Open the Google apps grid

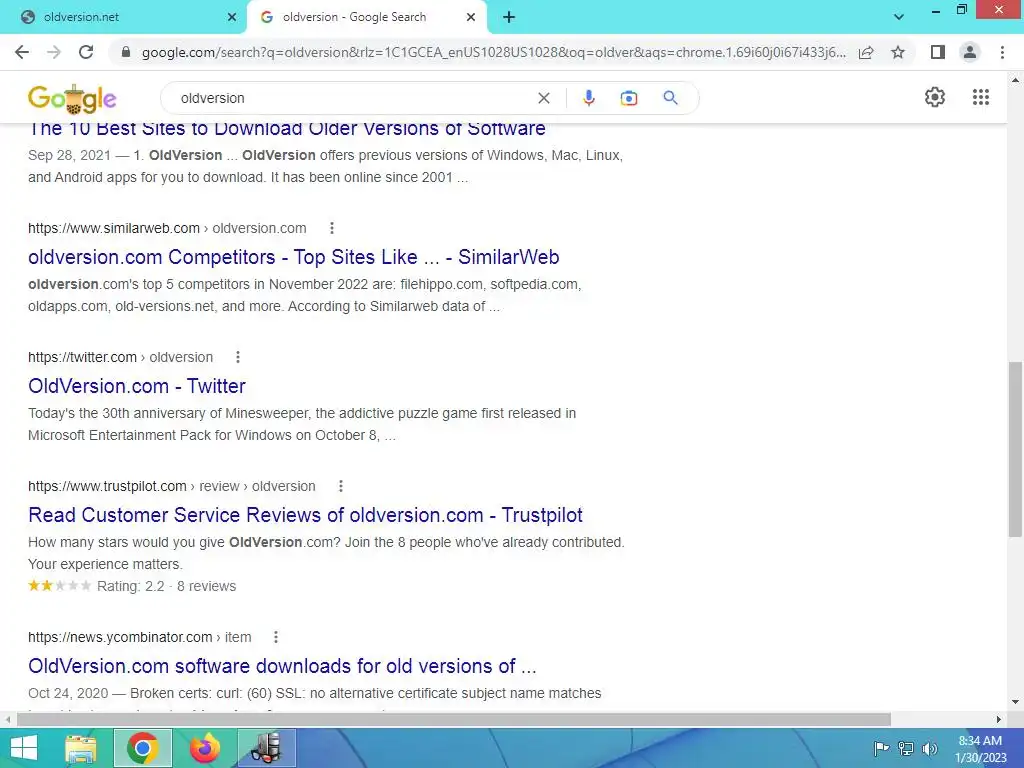980,97
